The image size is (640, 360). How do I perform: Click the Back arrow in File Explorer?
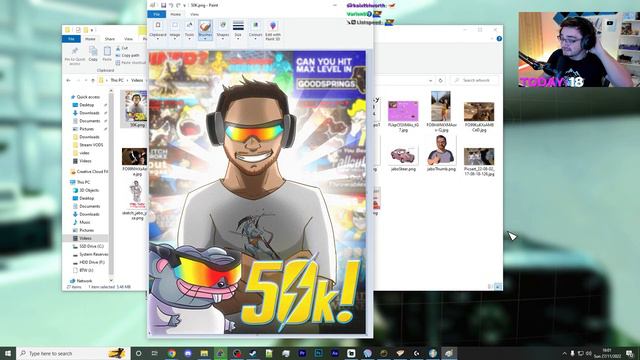point(69,80)
